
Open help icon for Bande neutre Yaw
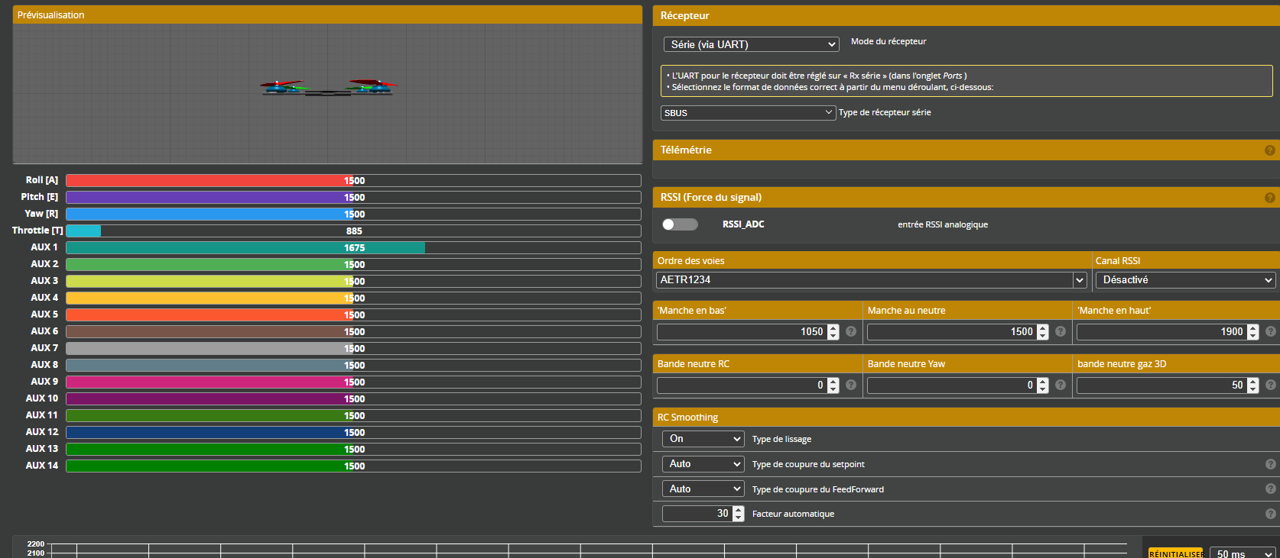click(1061, 385)
